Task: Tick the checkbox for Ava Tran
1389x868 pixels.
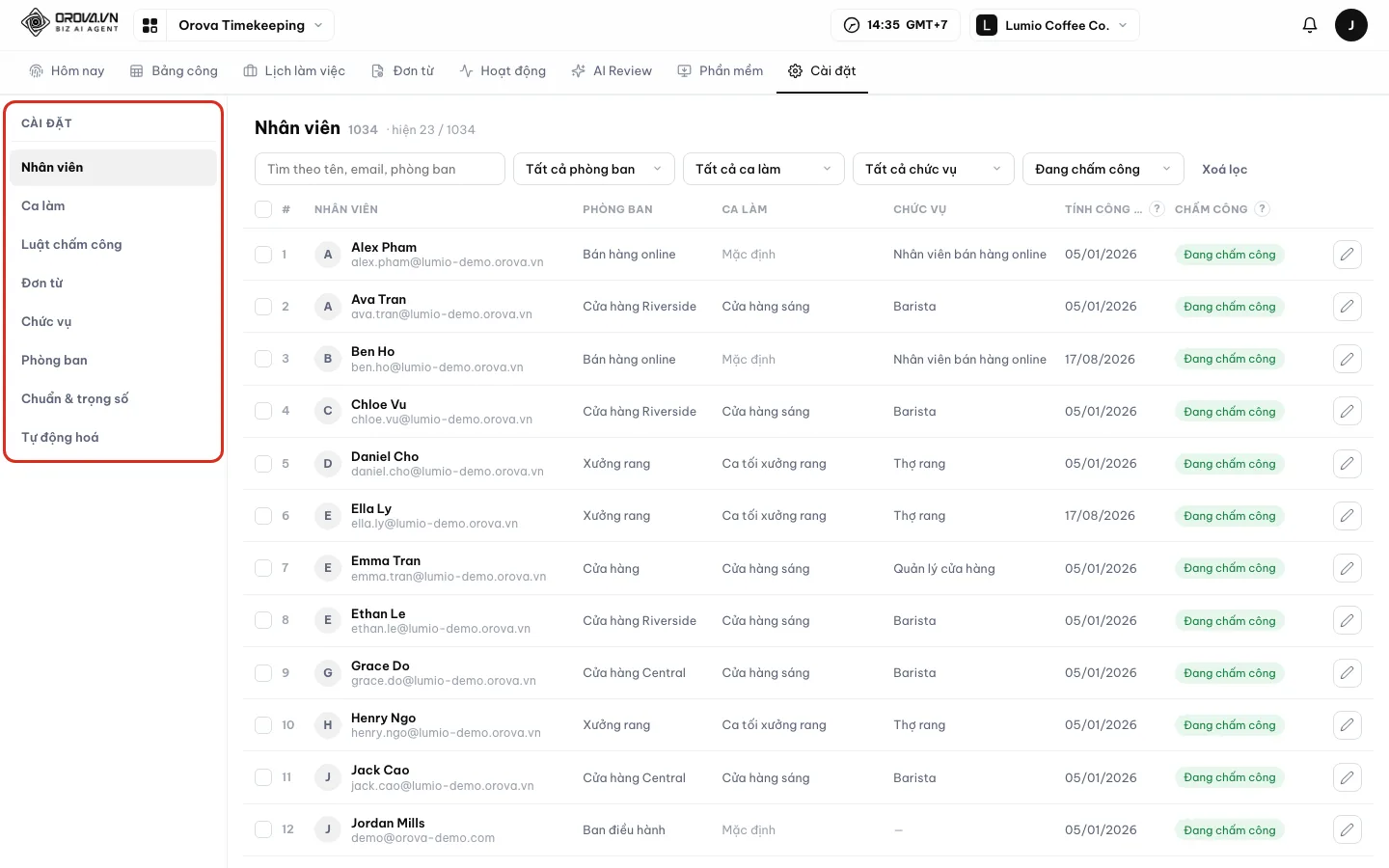Action: (263, 307)
